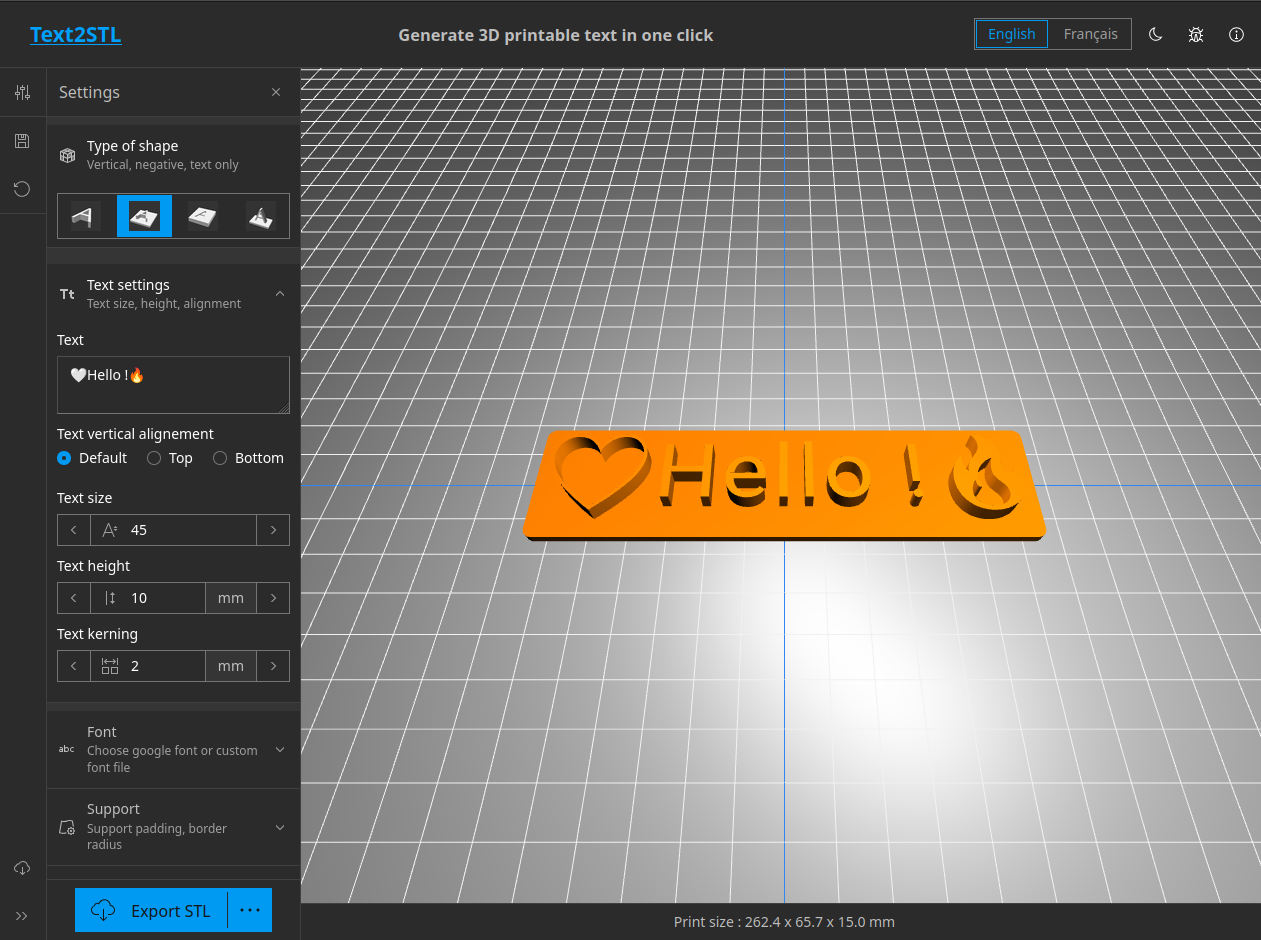Click the Text height value field
1261x940 pixels.
pos(148,598)
